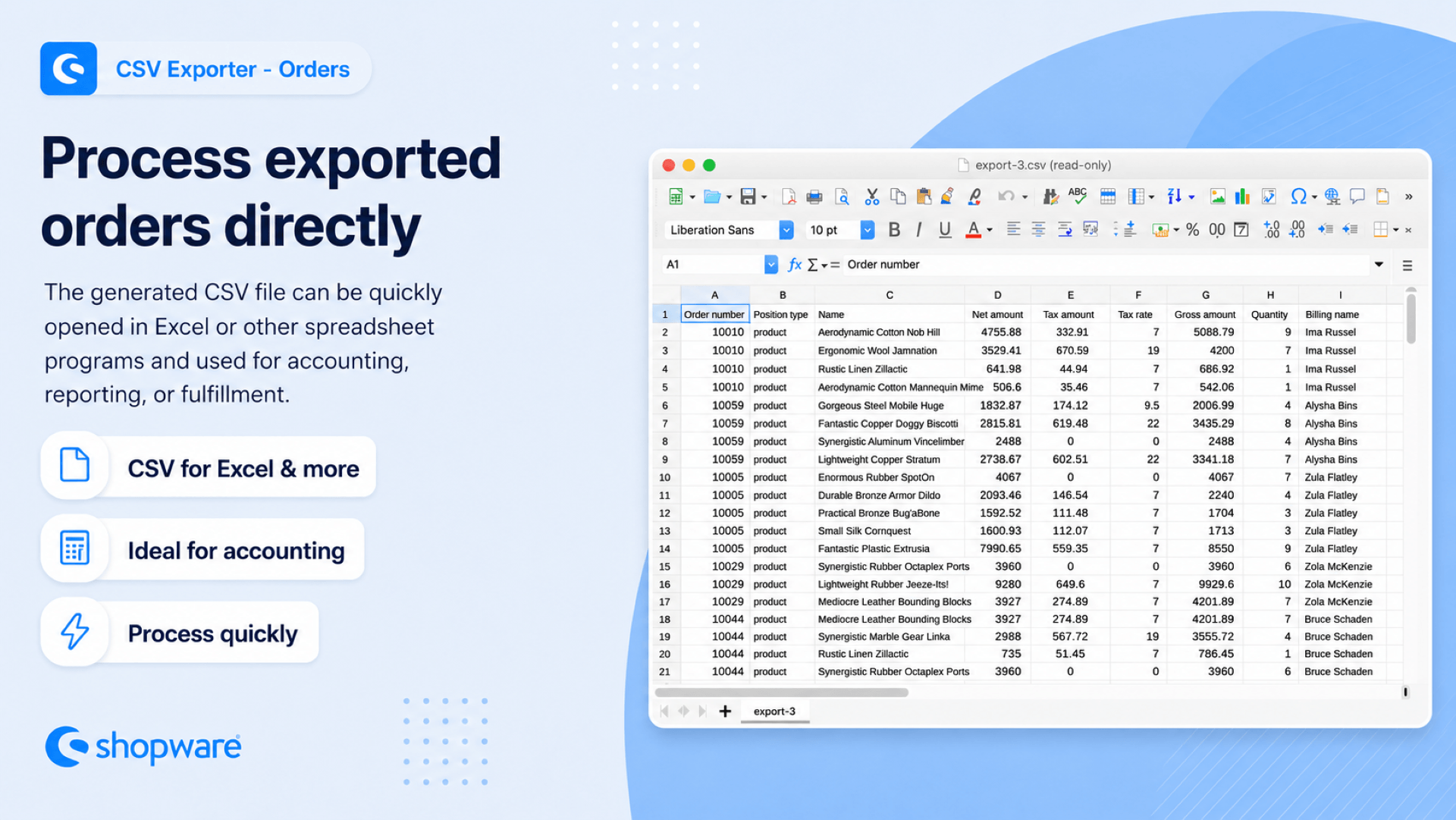Select cell containing Aerodynamic Cotton Nob Hill
Viewport: 1456px width, 820px height.
(889, 332)
